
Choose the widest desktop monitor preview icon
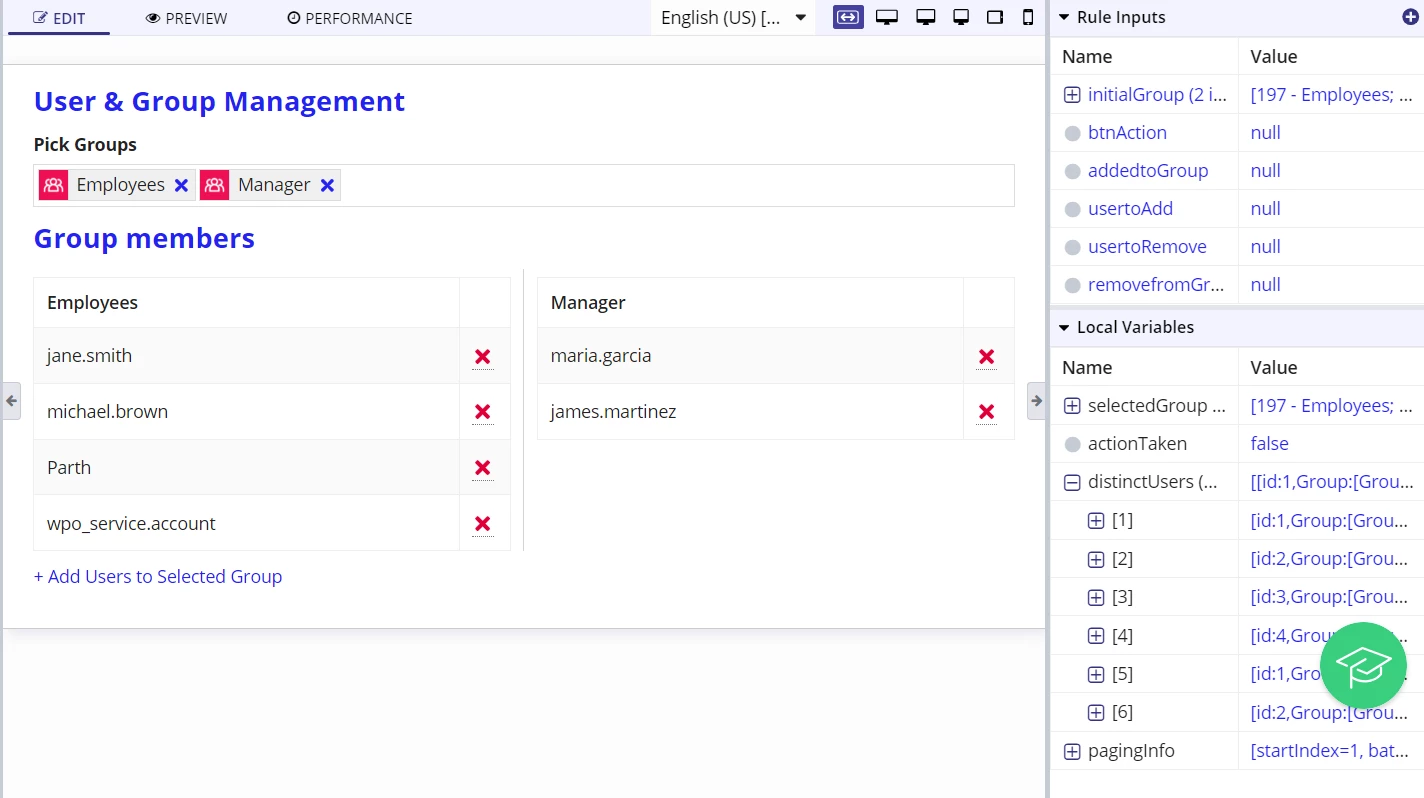pyautogui.click(x=887, y=17)
